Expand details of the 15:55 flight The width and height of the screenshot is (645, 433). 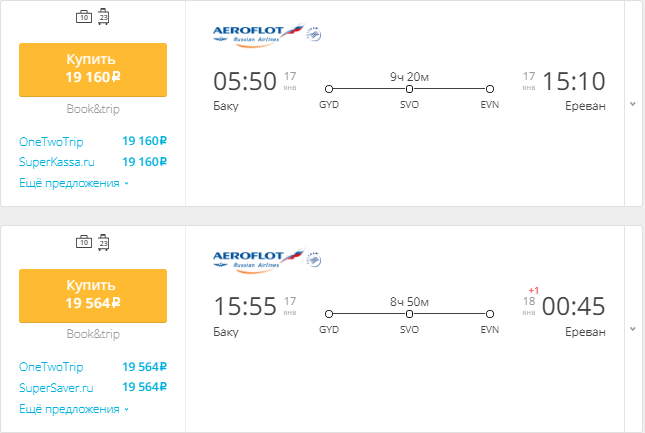631,329
